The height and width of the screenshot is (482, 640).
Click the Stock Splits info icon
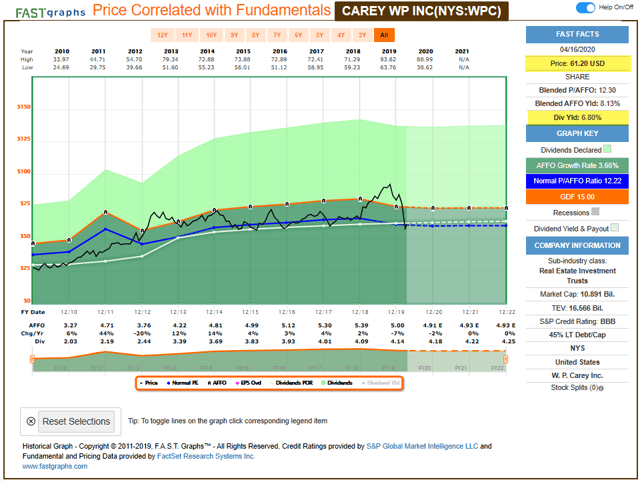coord(604,387)
